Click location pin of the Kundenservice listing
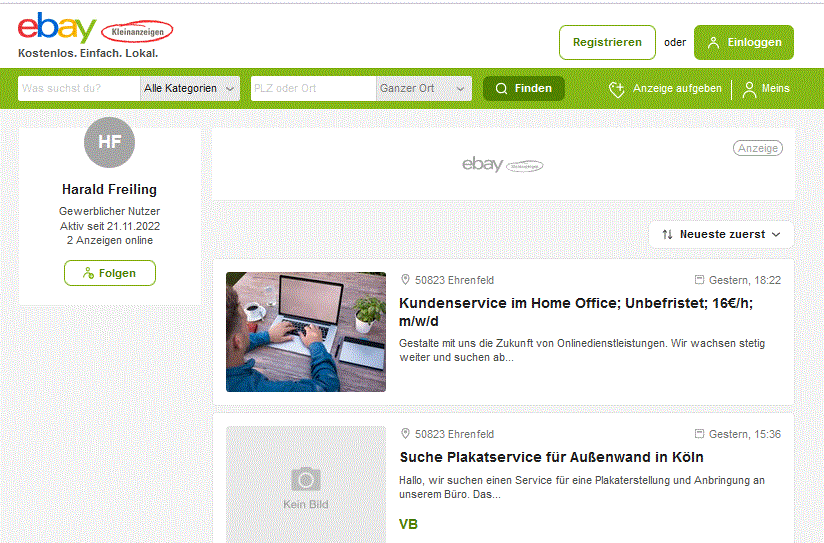 pyautogui.click(x=405, y=280)
